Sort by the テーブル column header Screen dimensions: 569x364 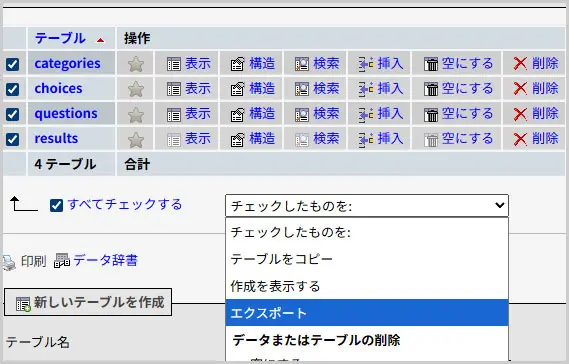click(60, 38)
